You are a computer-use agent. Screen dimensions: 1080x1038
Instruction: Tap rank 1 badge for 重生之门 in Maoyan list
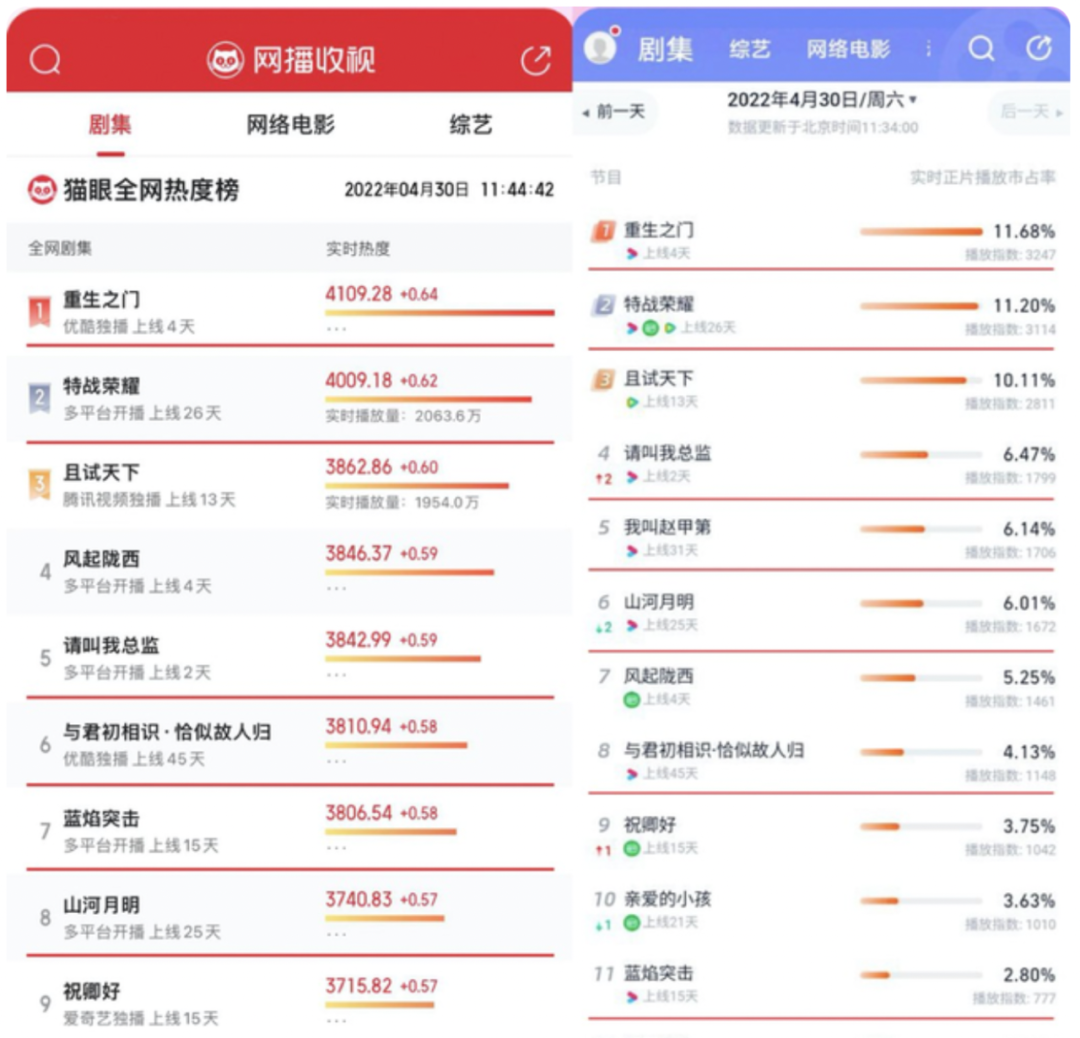(39, 311)
